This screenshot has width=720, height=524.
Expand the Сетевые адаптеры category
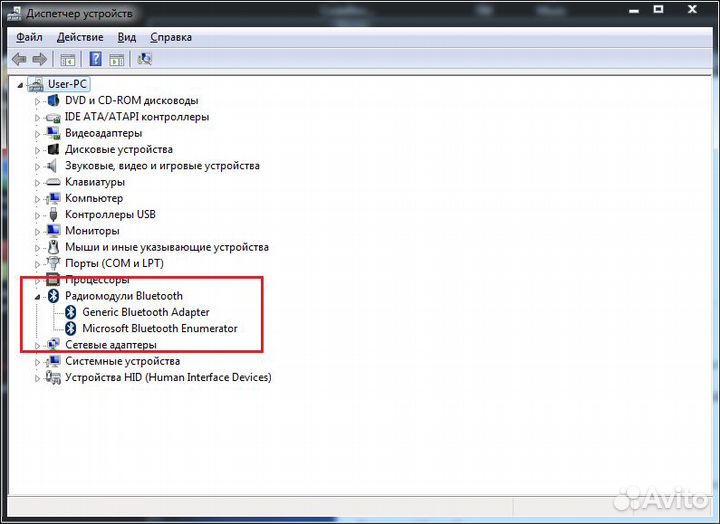click(x=39, y=345)
